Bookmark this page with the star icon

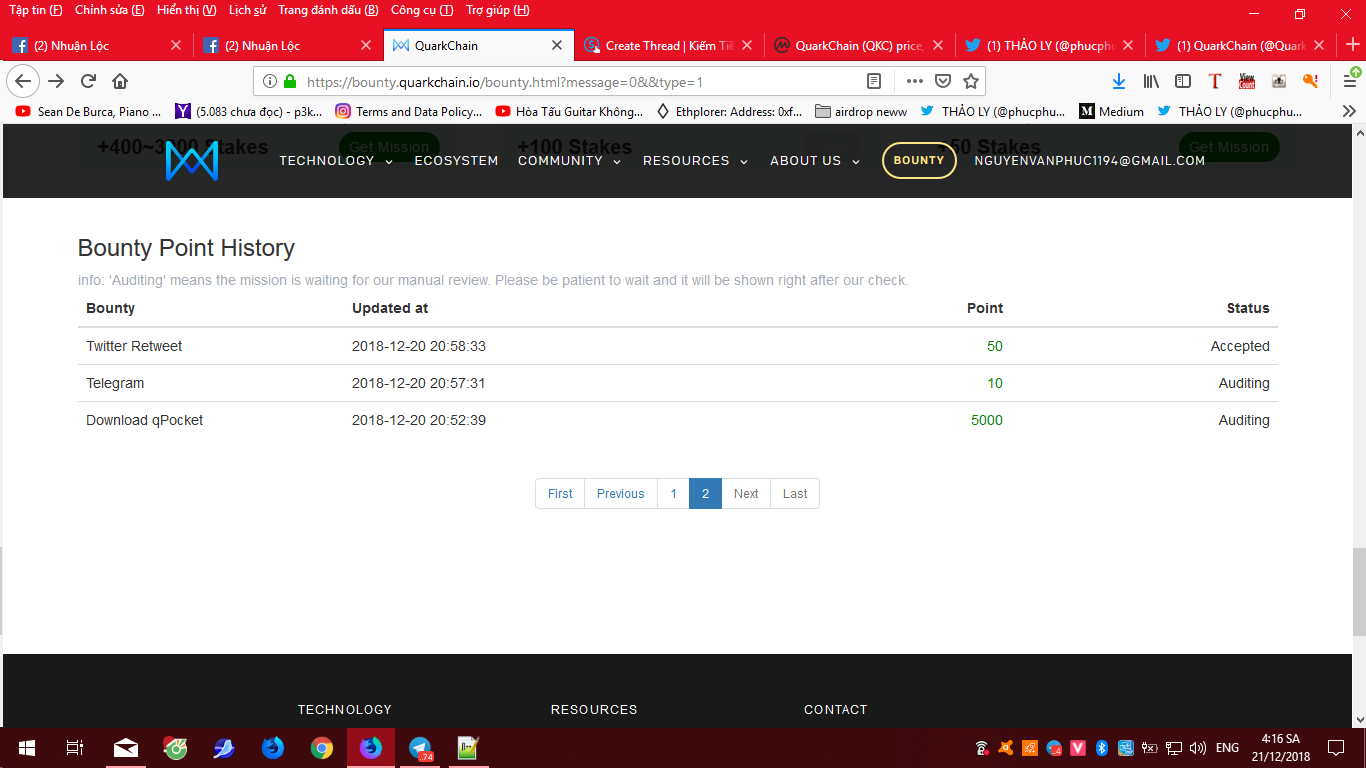pyautogui.click(x=970, y=81)
